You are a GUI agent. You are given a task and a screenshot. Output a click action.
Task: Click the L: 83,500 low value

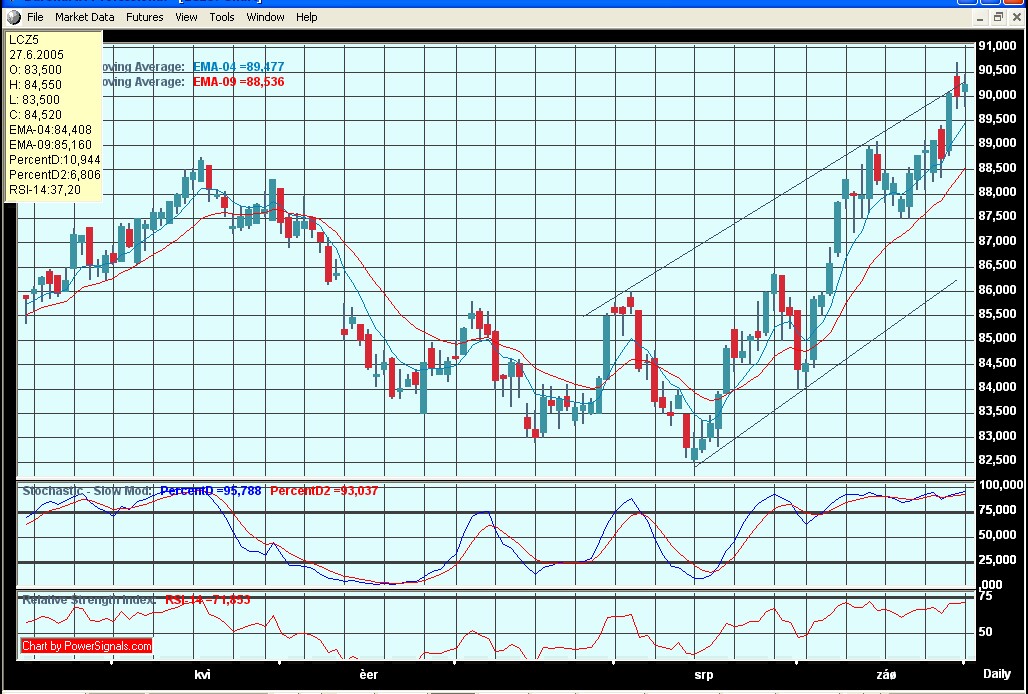click(35, 100)
